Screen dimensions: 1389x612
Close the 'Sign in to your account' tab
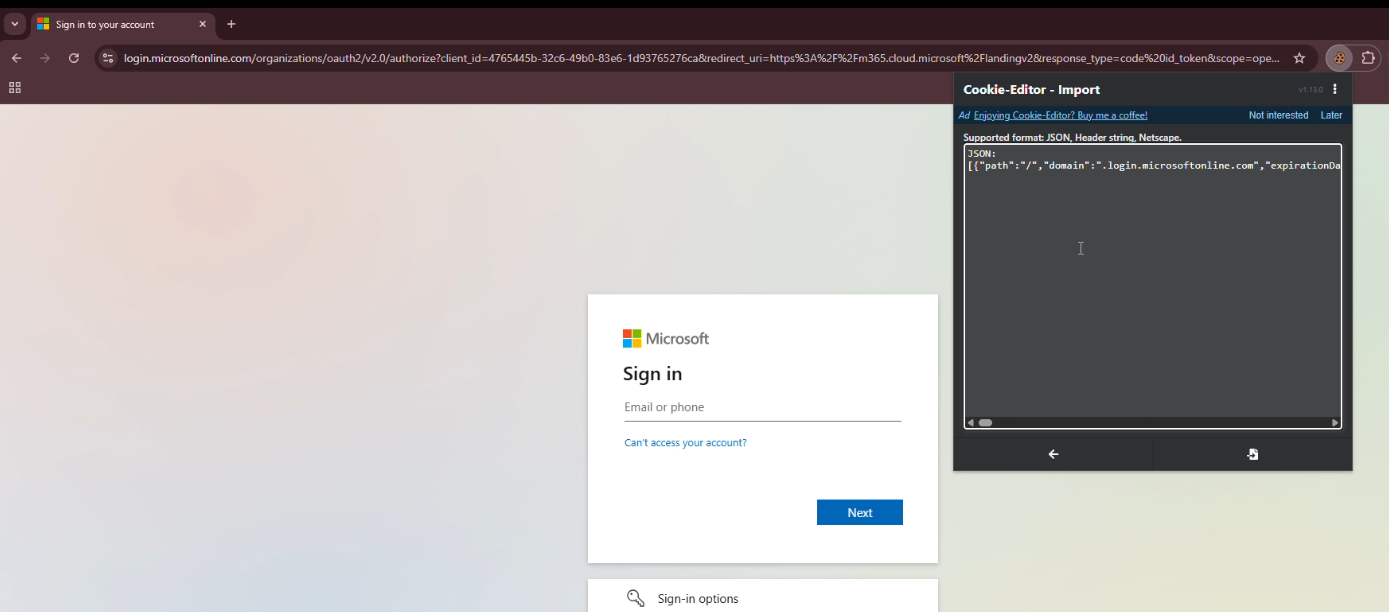pyautogui.click(x=202, y=24)
